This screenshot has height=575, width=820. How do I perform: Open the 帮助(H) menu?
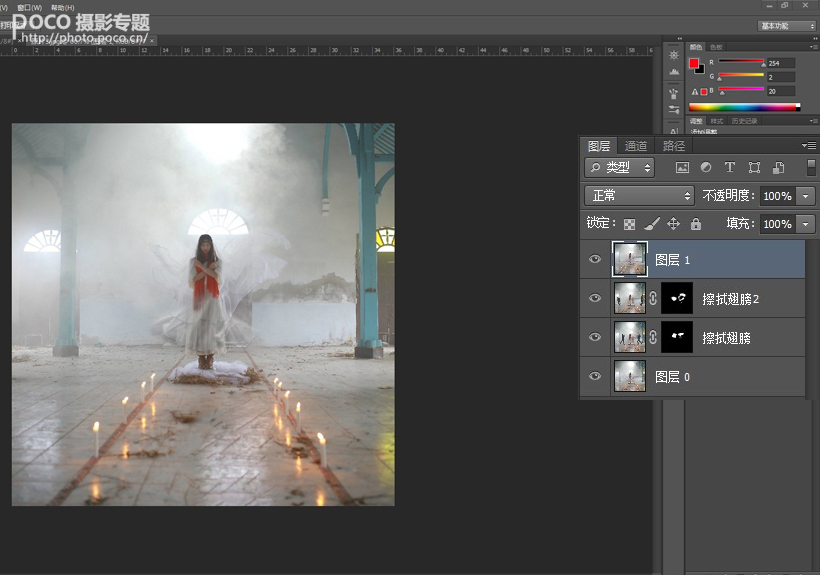tap(62, 7)
